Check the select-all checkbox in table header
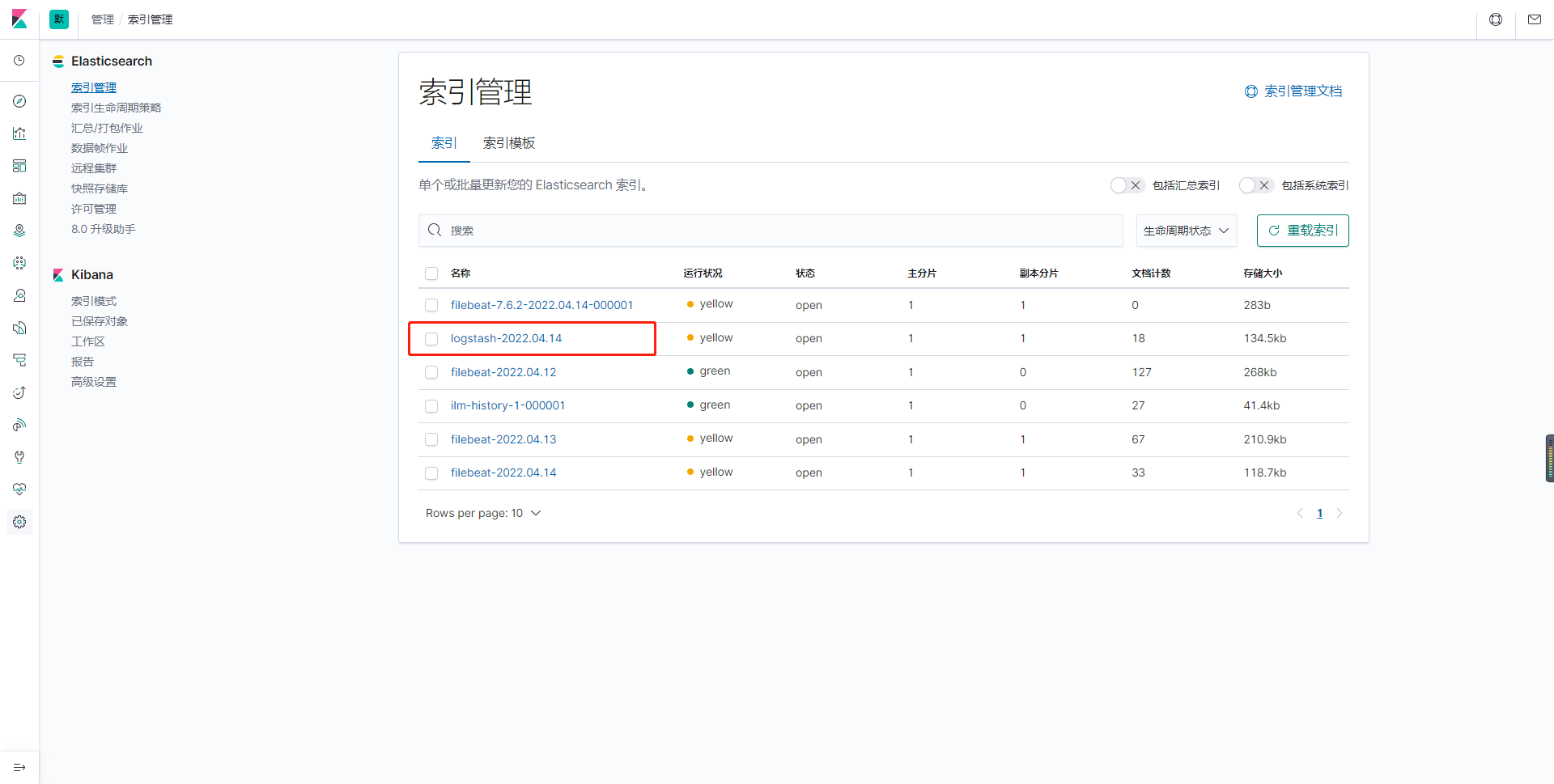Screen dimensions: 1554x784 tap(431, 273)
